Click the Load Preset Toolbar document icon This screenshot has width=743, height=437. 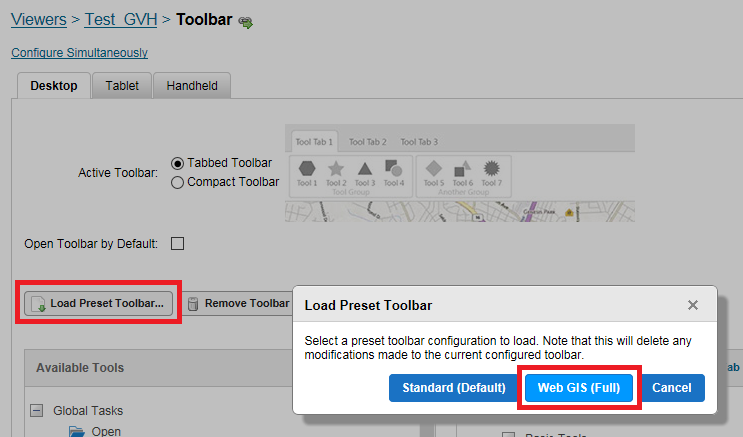coord(38,304)
